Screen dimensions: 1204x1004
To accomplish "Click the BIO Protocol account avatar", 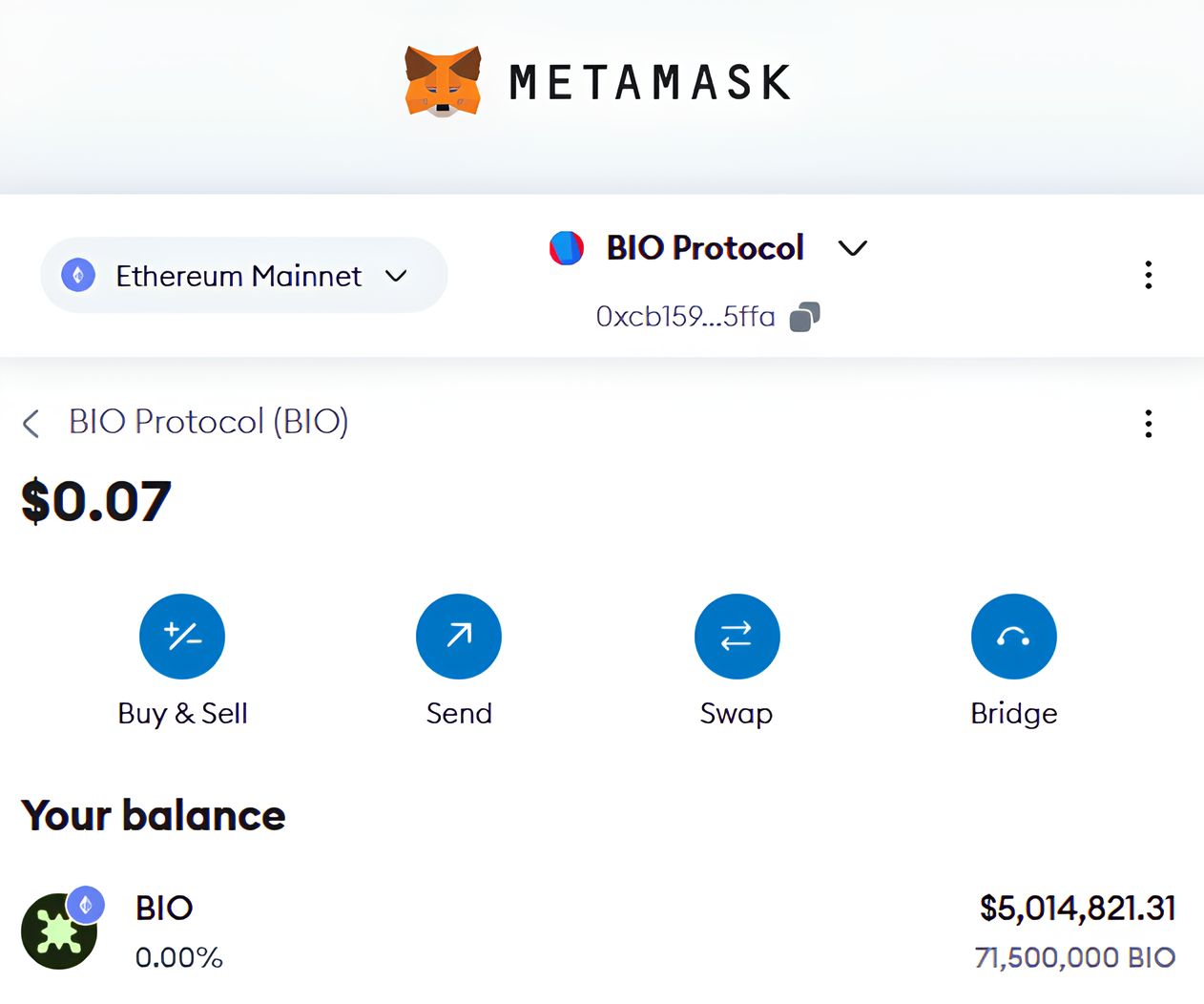I will pyautogui.click(x=566, y=248).
